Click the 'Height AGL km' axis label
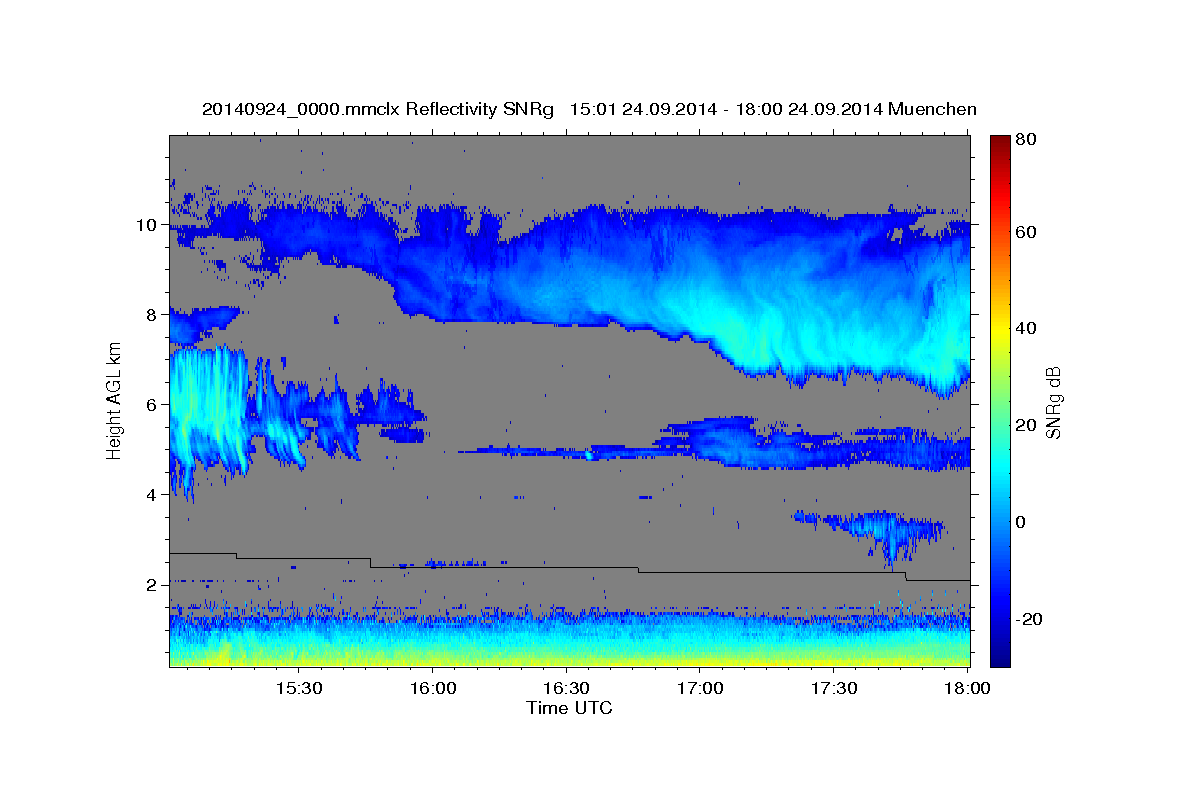1200x800 pixels. pos(114,402)
